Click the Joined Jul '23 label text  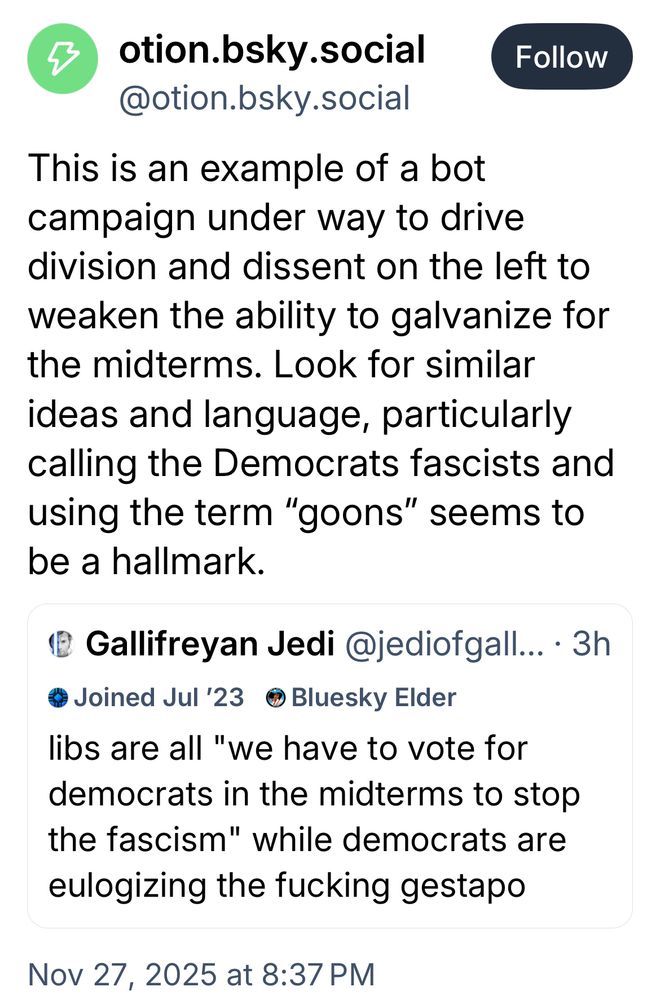(x=158, y=698)
